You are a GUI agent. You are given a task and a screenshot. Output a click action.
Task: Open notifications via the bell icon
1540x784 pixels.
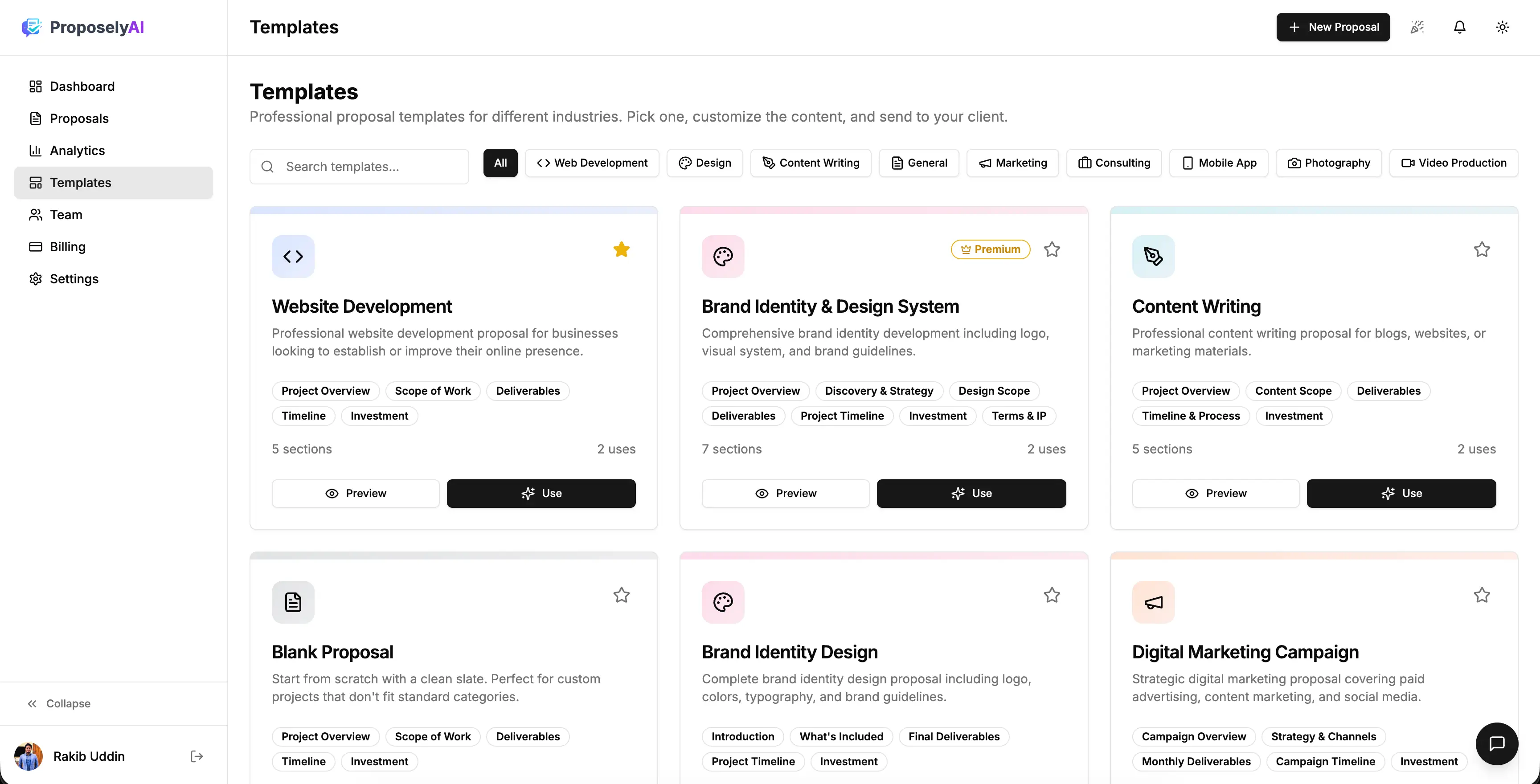point(1460,27)
